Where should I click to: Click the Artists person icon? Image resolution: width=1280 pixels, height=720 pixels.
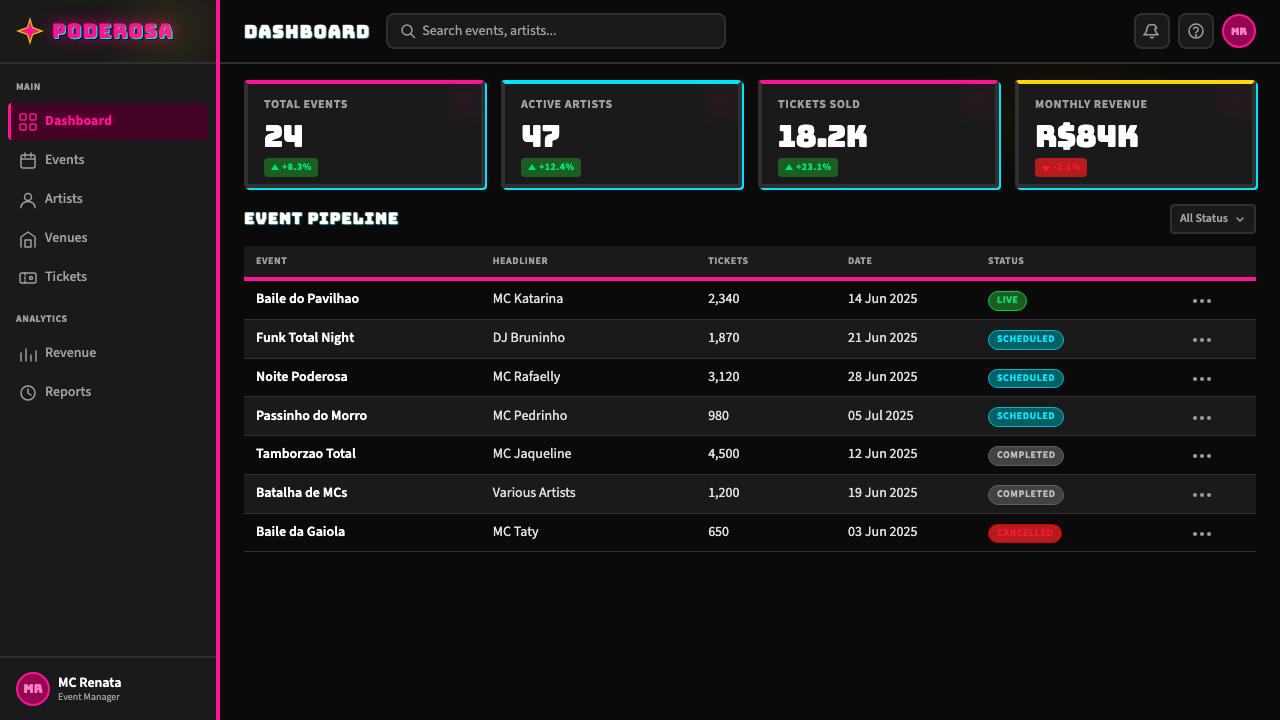pyautogui.click(x=28, y=199)
